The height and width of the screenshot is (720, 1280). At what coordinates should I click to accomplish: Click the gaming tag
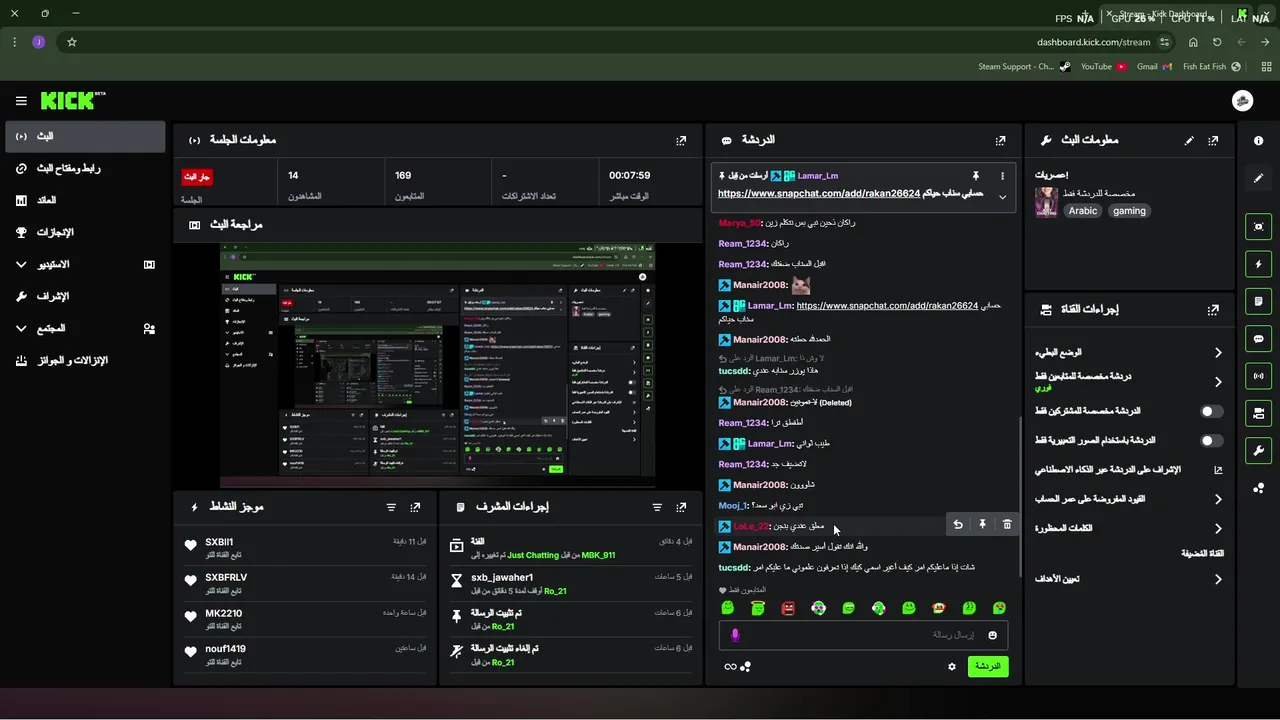coord(1129,211)
